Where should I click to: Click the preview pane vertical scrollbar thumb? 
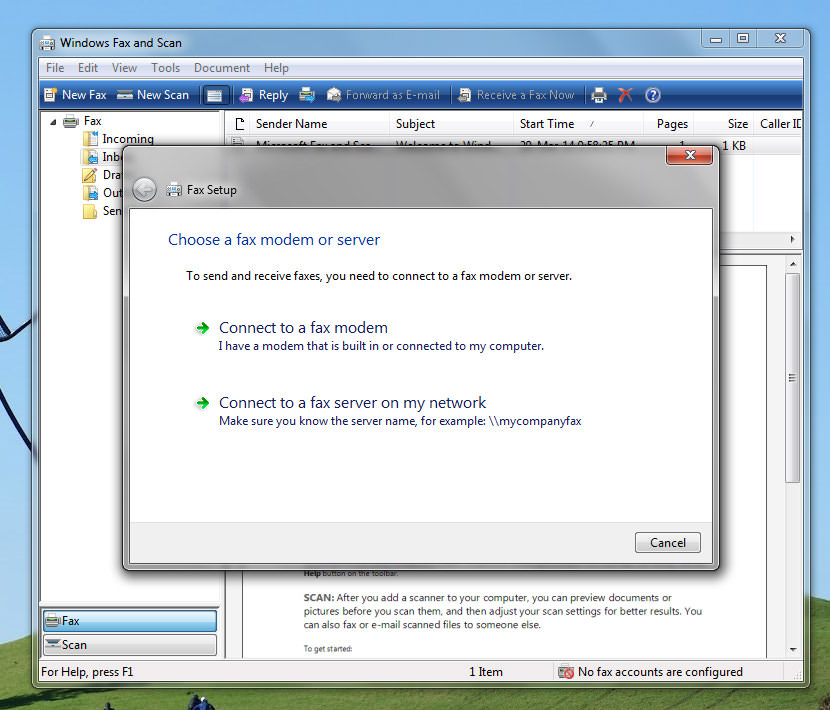click(792, 378)
